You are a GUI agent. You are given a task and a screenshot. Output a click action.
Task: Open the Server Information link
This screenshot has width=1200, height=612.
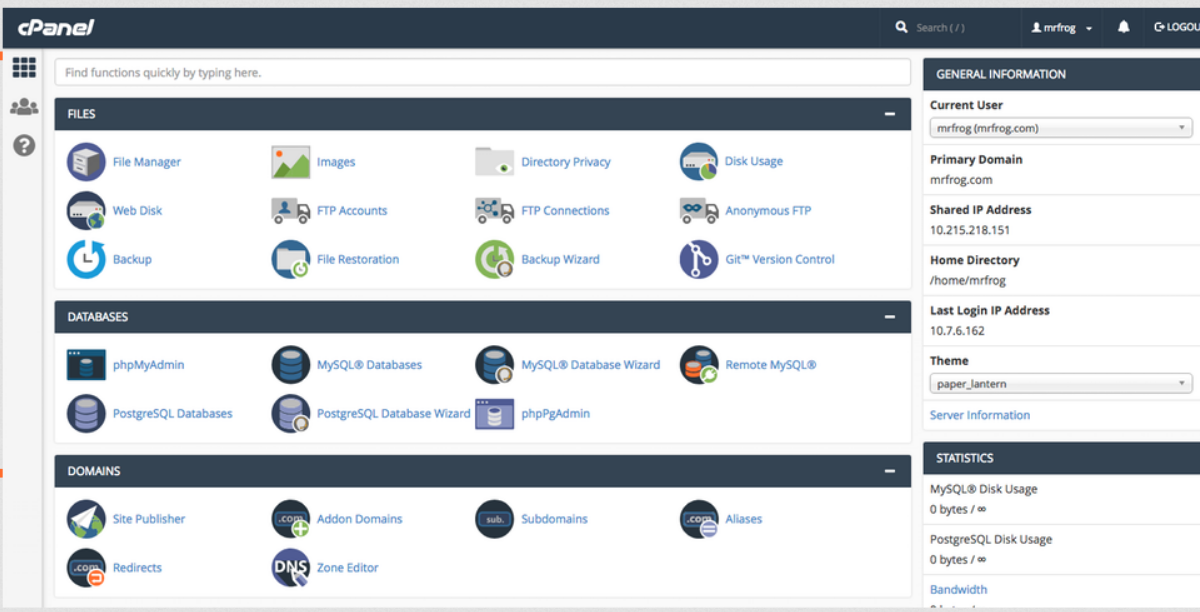[980, 415]
